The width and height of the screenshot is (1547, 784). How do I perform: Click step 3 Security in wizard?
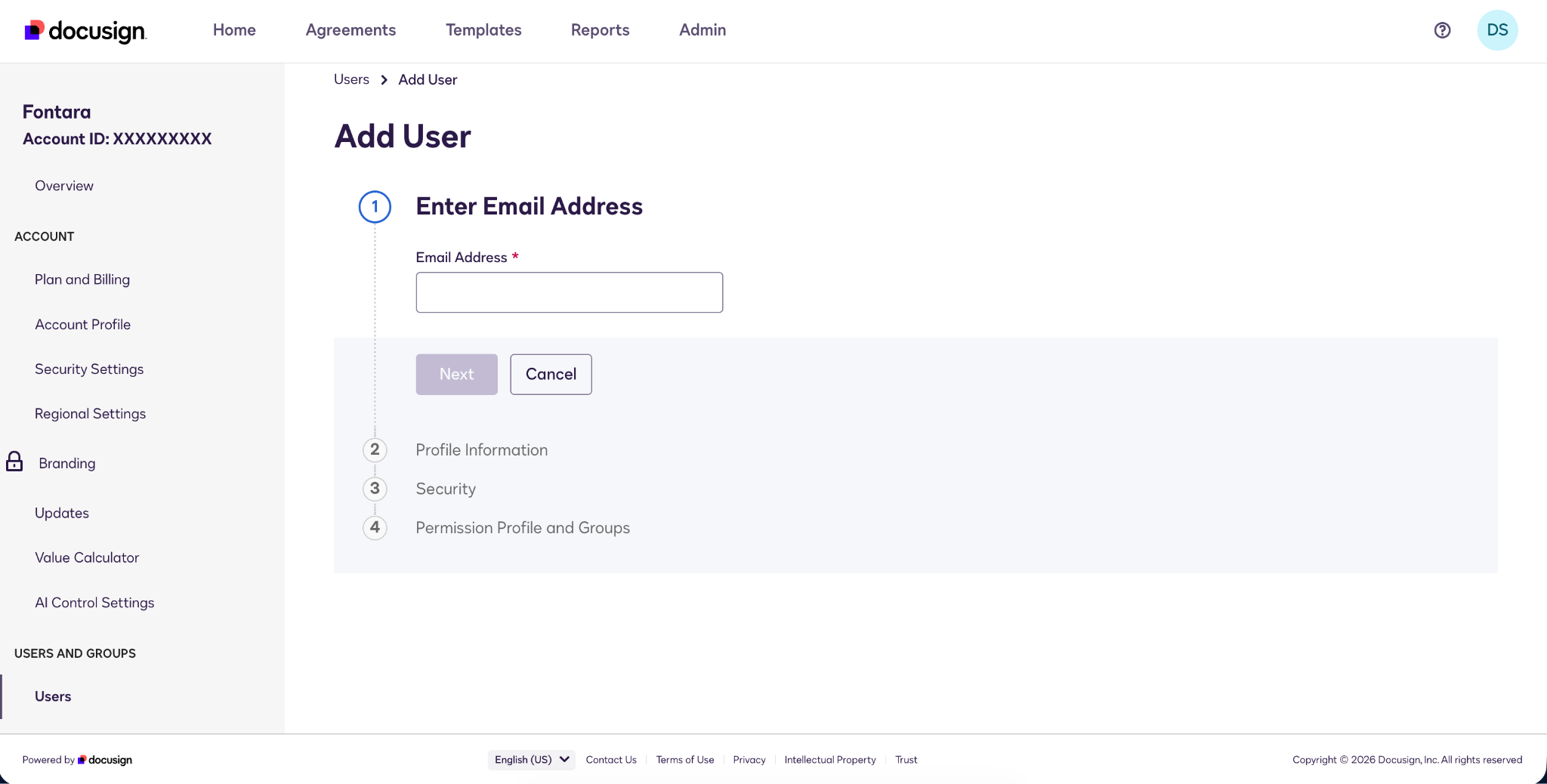click(x=446, y=489)
